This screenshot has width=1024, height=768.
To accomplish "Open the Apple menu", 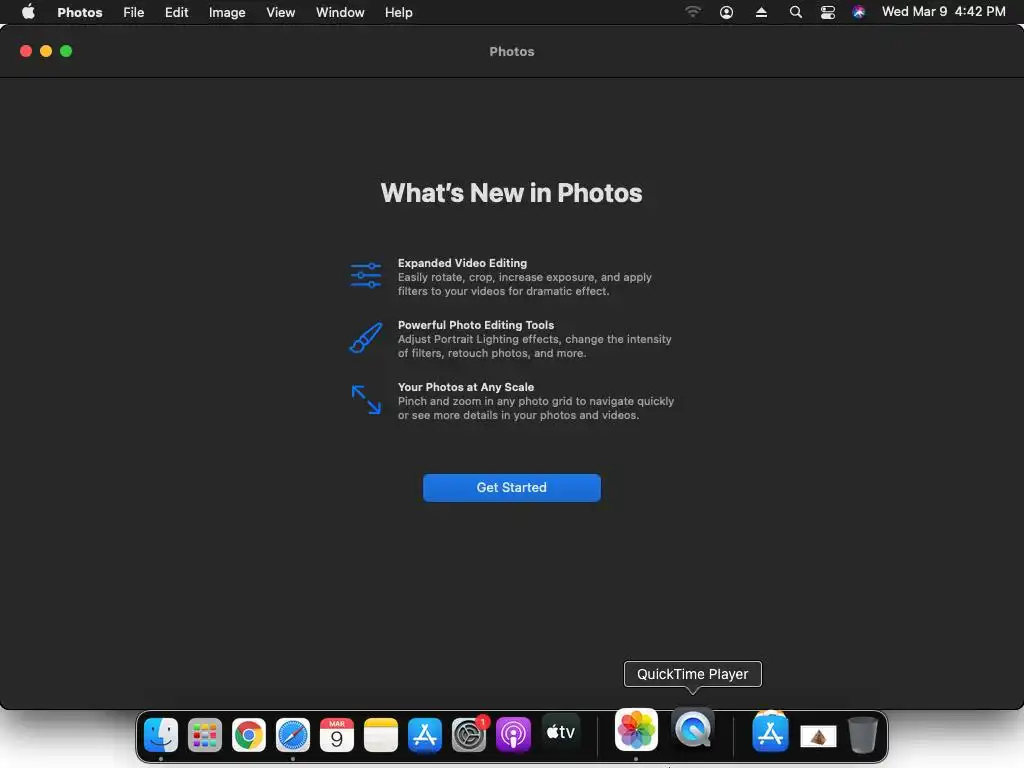I will [28, 12].
